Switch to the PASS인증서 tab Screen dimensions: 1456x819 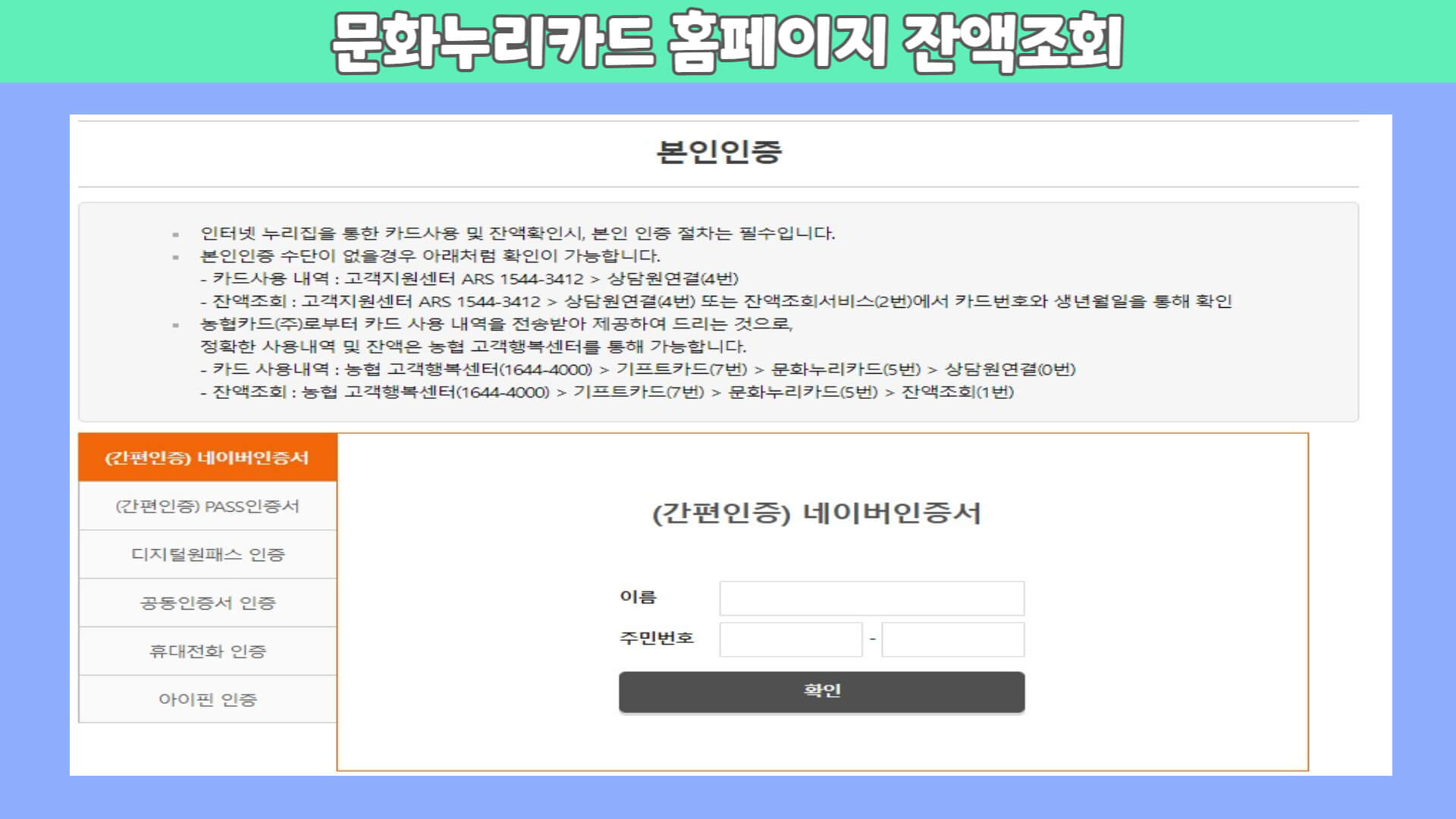click(x=207, y=507)
